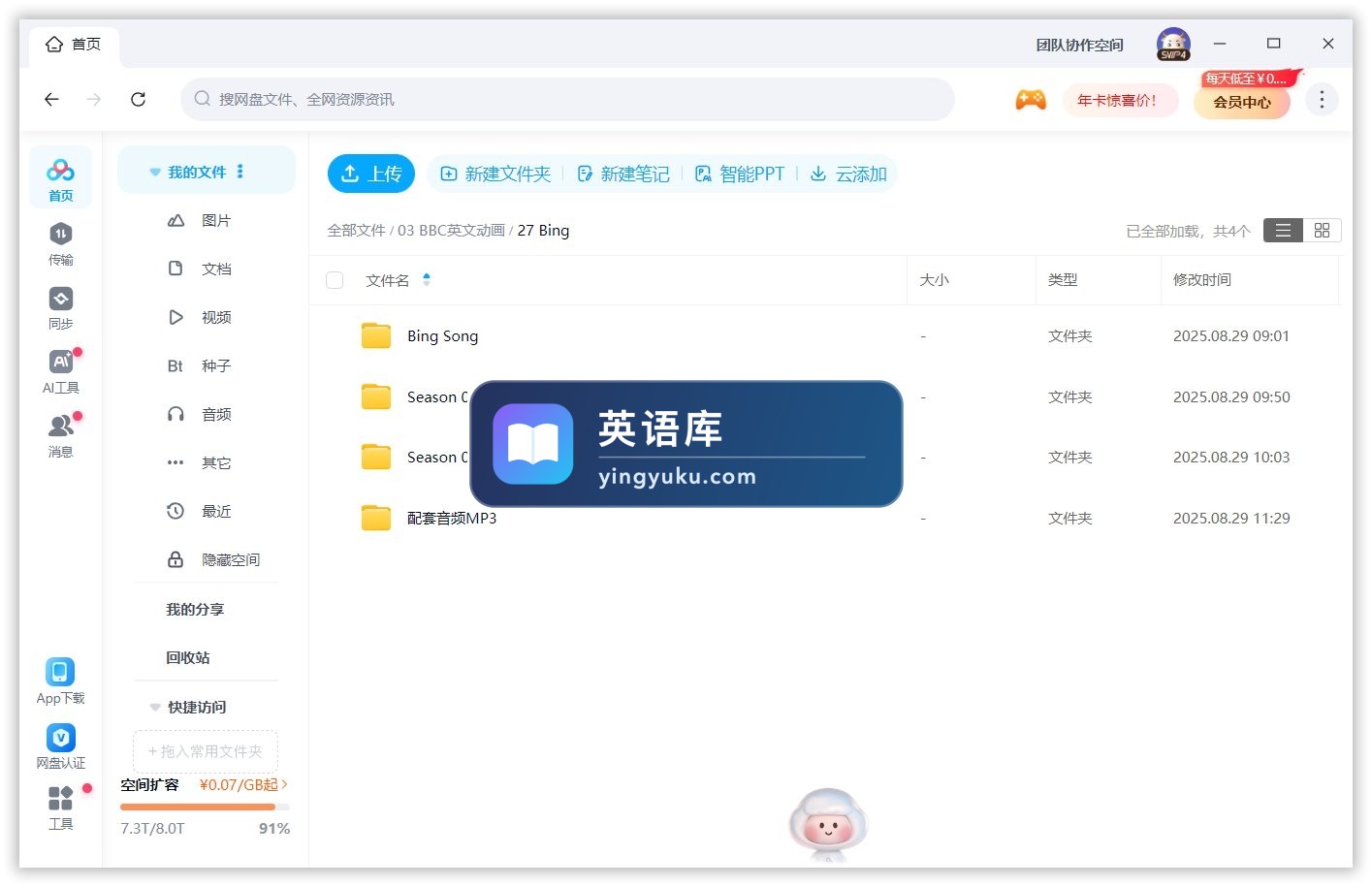Click ¥0.07/GB起 expansion link

tap(243, 784)
